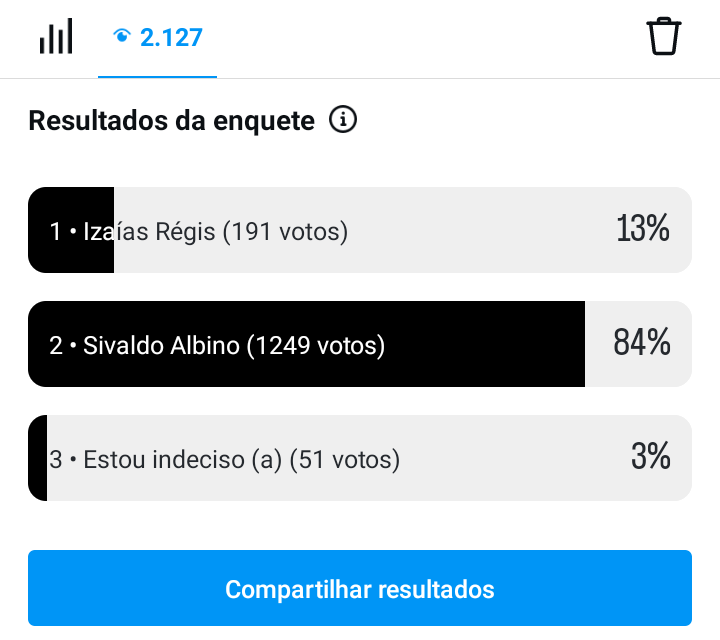Click the 13% result percentage
720x640 pixels.
coord(642,228)
